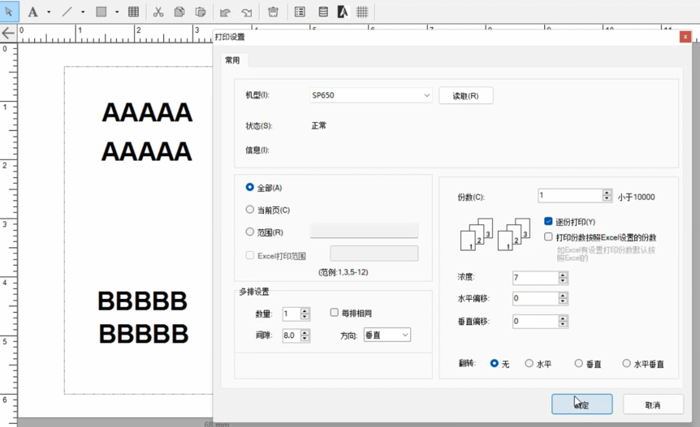Click the scissors cut icon
This screenshot has width=700, height=427.
(158, 12)
